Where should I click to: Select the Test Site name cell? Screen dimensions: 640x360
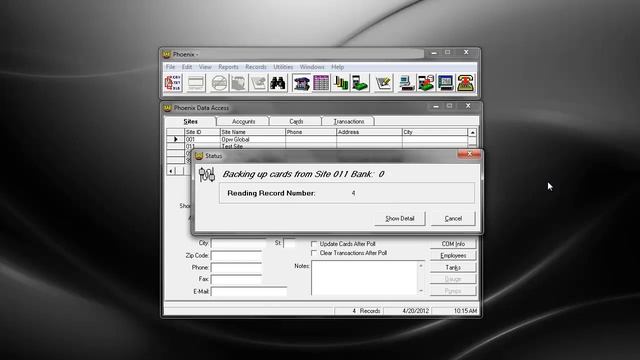click(x=253, y=146)
